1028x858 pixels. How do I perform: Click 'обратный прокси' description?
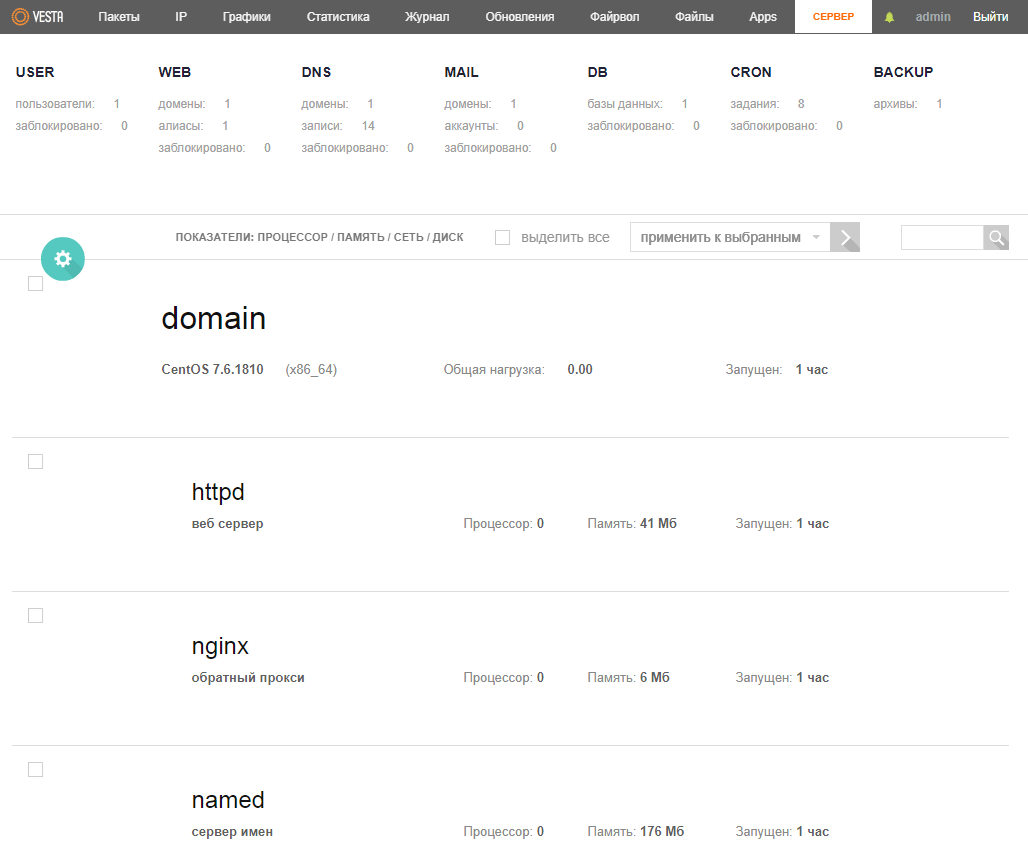click(x=248, y=678)
